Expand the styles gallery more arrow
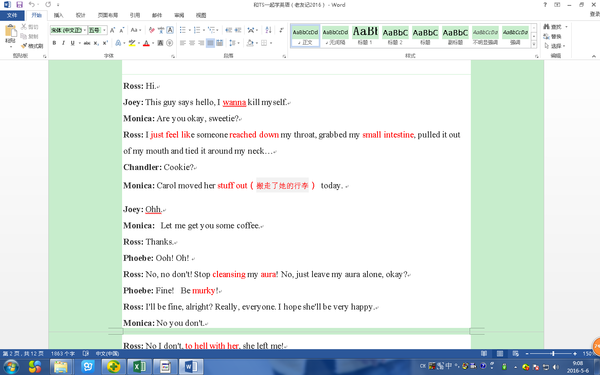600x375 pixels. 534,44
